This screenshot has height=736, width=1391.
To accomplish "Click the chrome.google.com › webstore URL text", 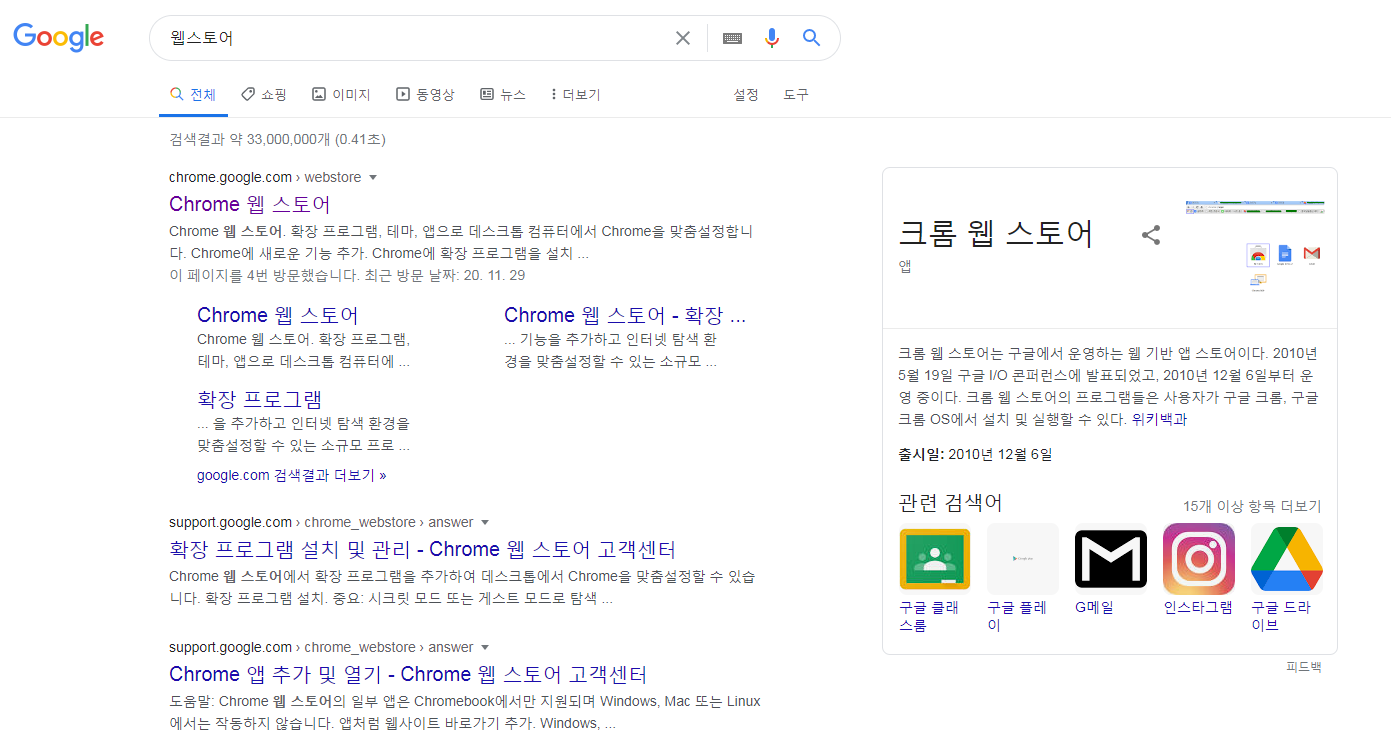I will click(265, 178).
